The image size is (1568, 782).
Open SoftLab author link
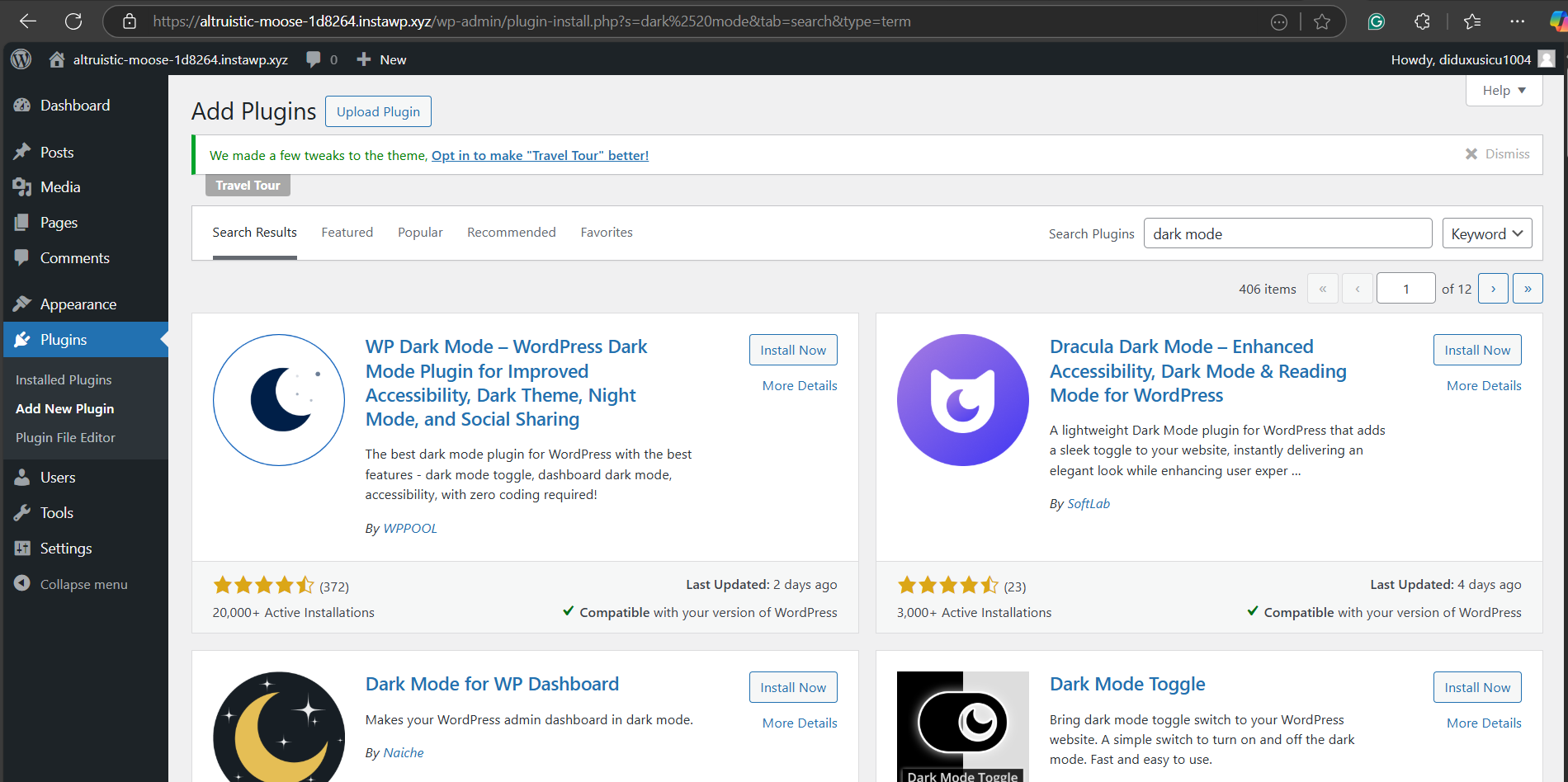coord(1089,503)
